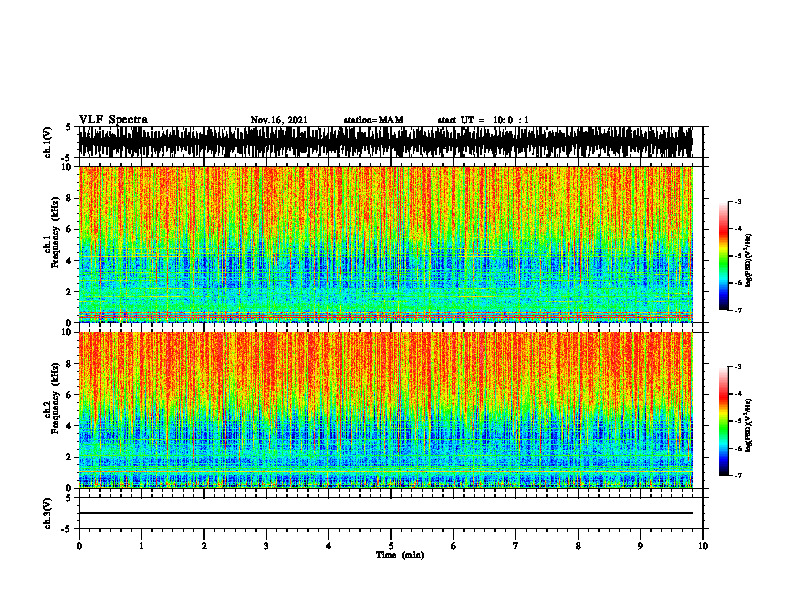Click the ch.2 color bar log(PSD) unit label
The width and height of the screenshot is (792, 612).
(x=749, y=425)
